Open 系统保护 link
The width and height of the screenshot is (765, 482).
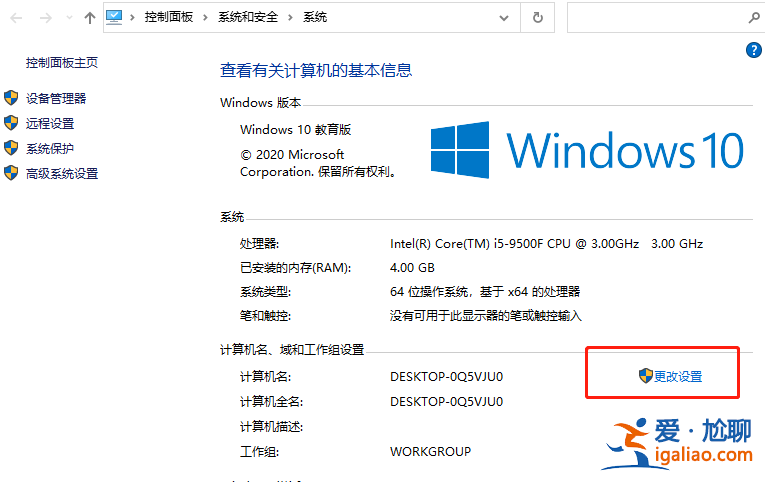[50, 148]
